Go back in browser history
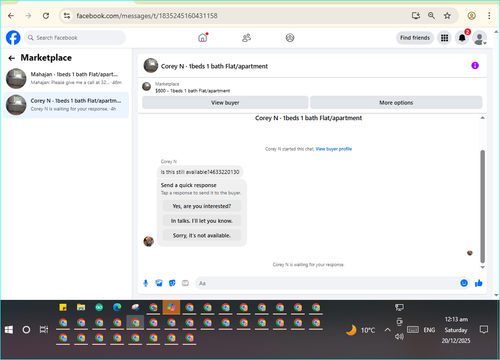 (11, 16)
